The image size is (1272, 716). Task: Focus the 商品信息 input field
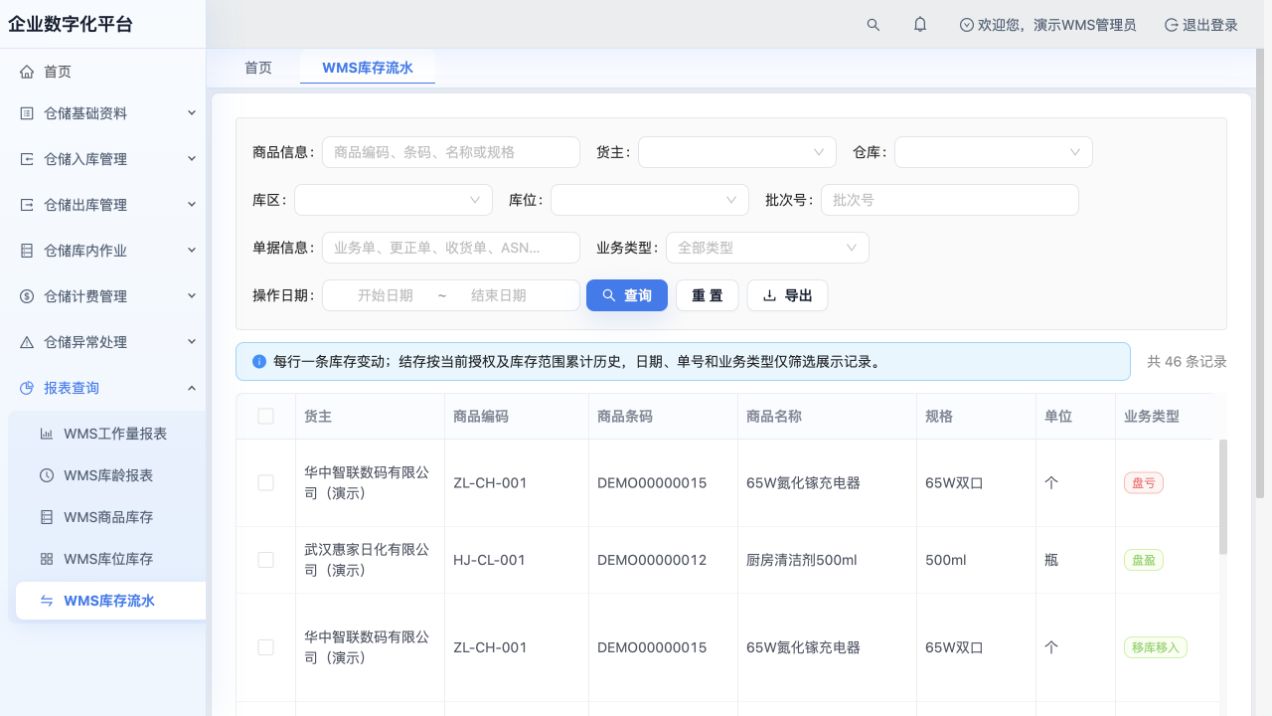click(451, 152)
